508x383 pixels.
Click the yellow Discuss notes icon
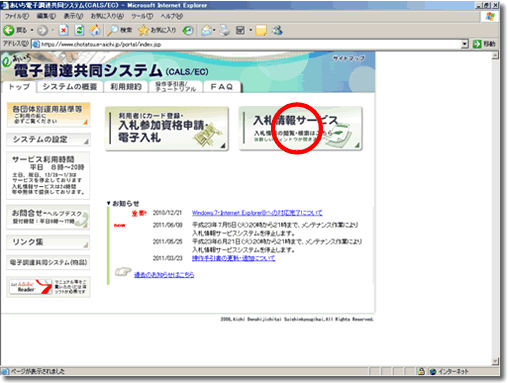(261, 31)
